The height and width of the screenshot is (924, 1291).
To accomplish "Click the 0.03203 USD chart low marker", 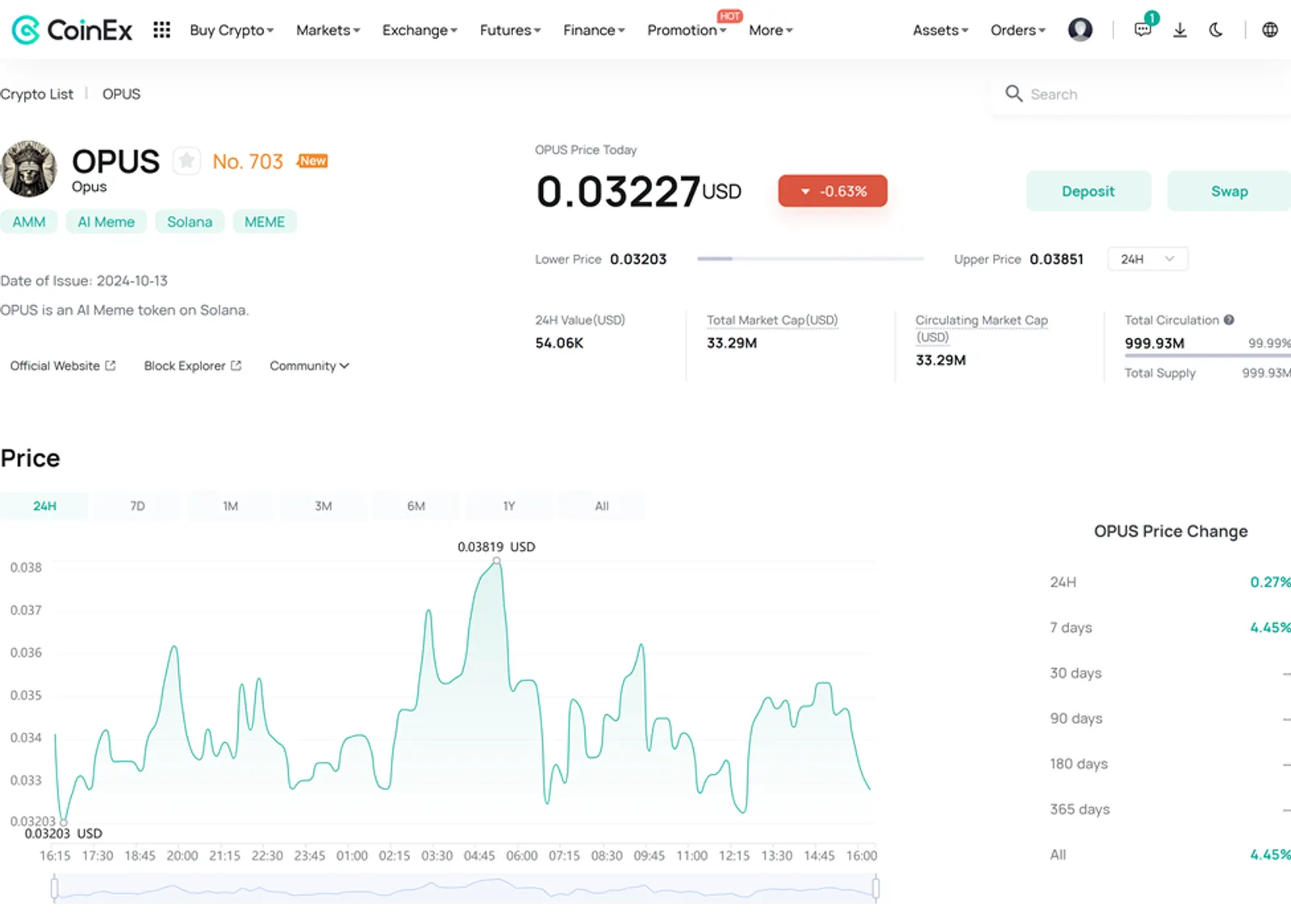I will pos(64,822).
